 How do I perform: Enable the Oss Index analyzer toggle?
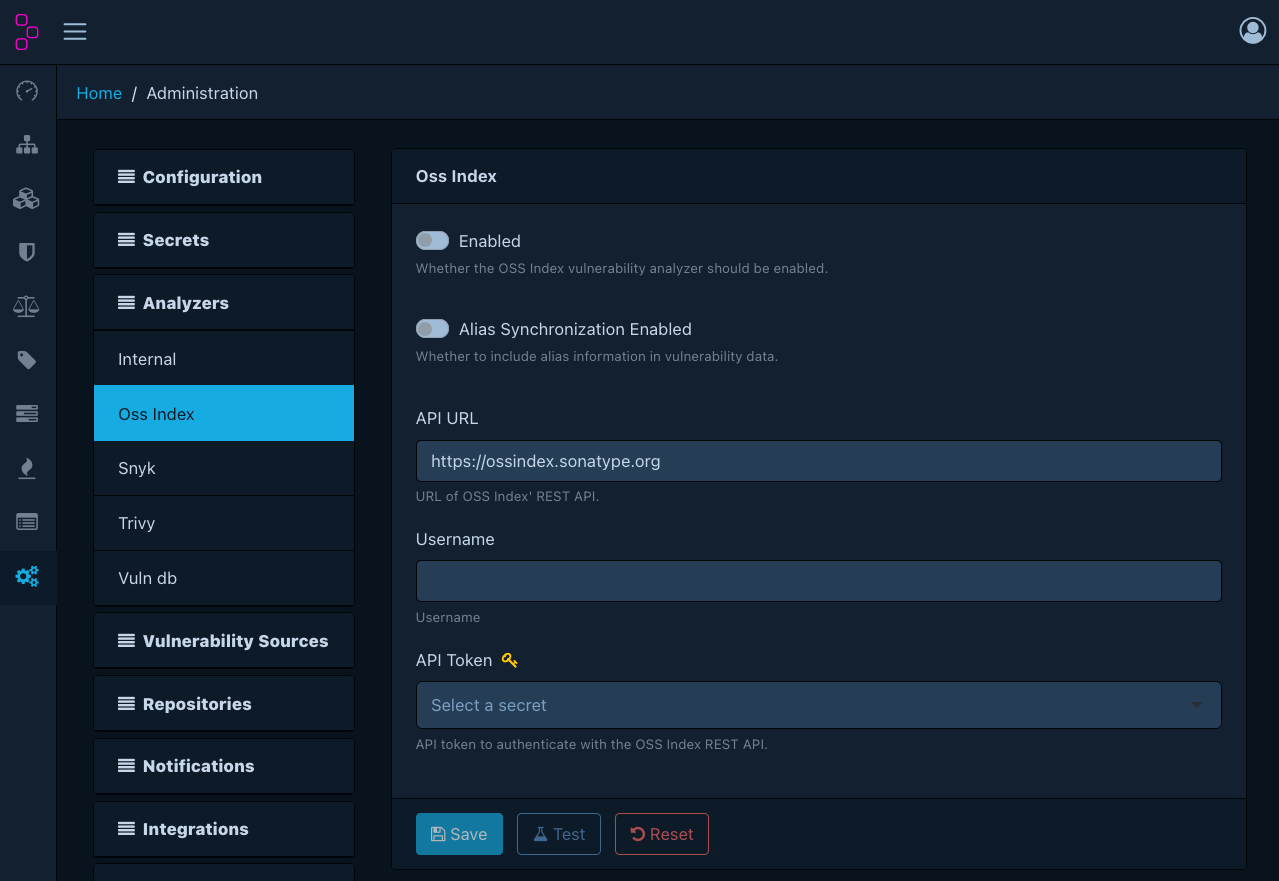(x=432, y=240)
